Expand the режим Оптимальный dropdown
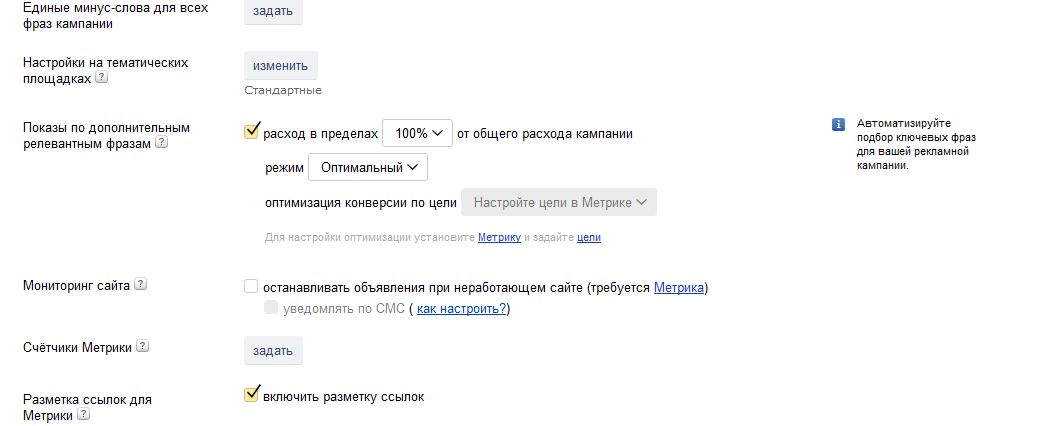 [367, 167]
